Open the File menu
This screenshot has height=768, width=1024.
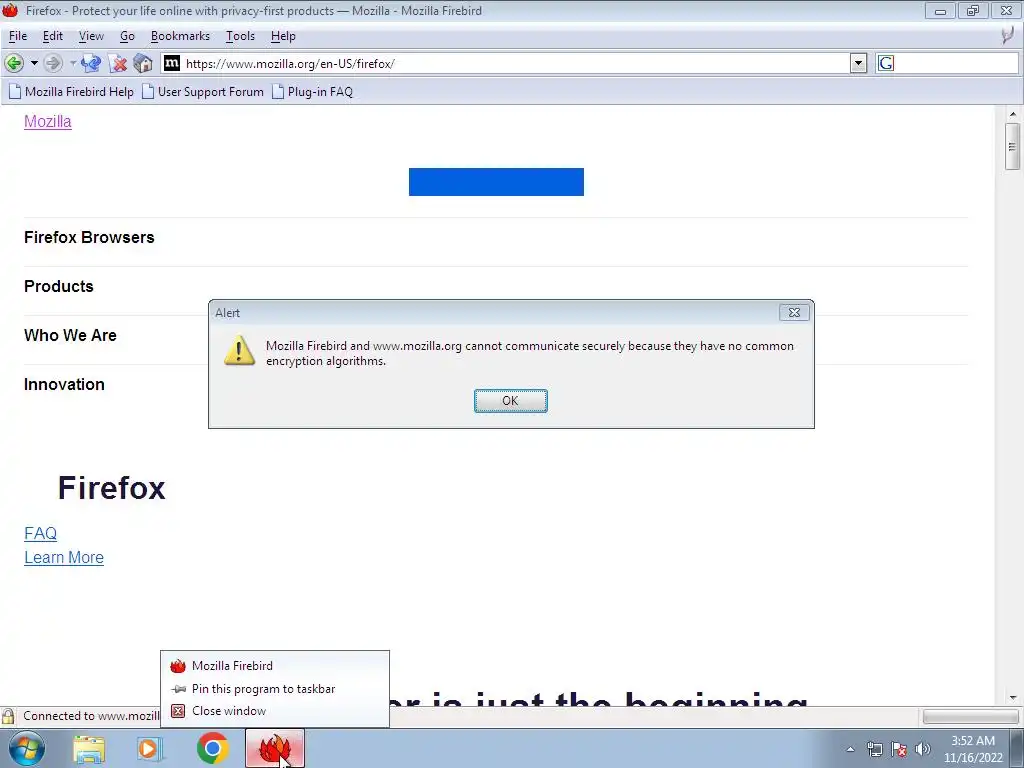[x=18, y=36]
